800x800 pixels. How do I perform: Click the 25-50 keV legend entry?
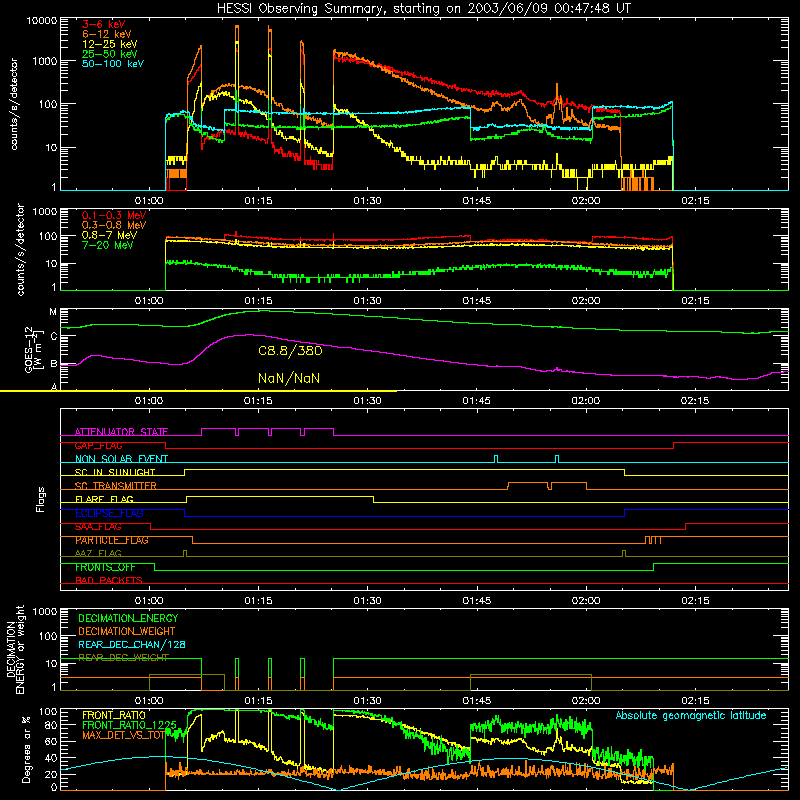(110, 54)
